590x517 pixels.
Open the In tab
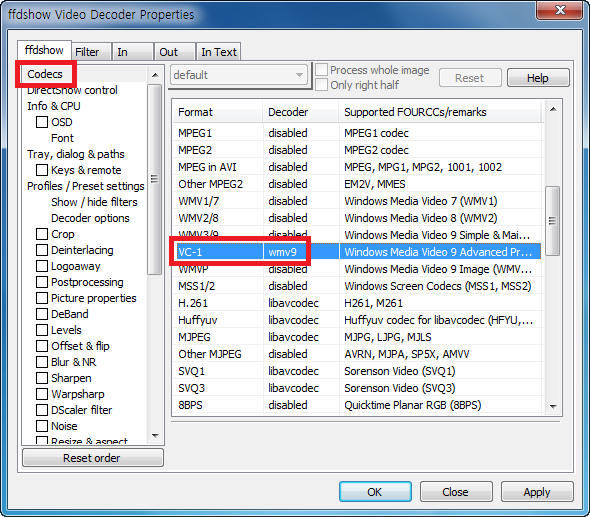click(133, 52)
